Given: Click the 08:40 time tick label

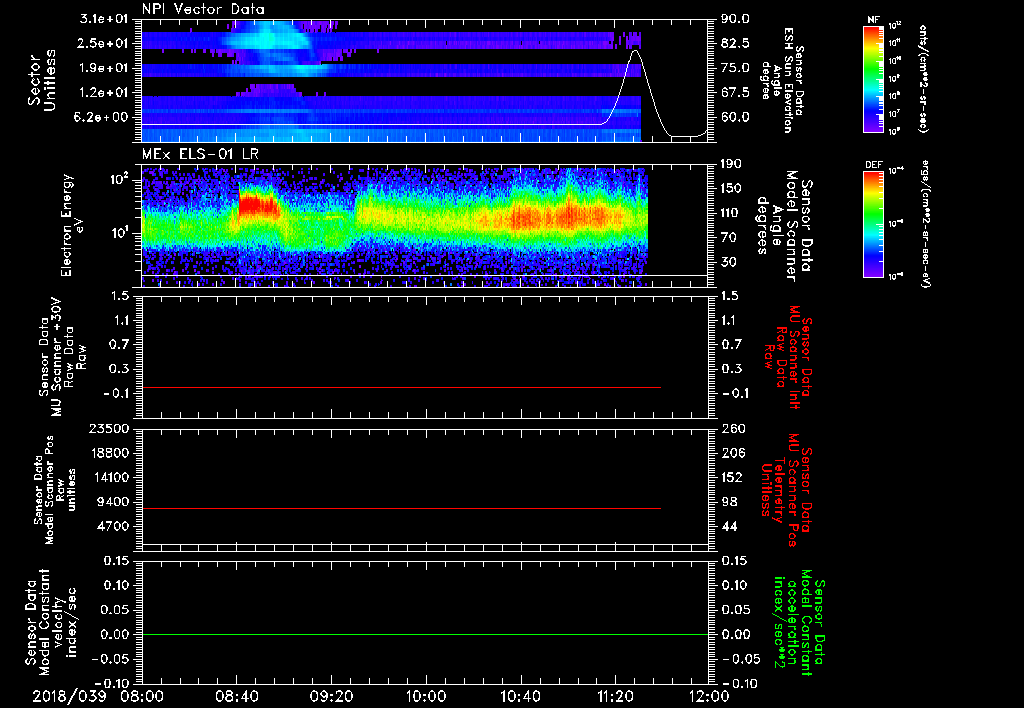Looking at the screenshot, I should tap(236, 696).
